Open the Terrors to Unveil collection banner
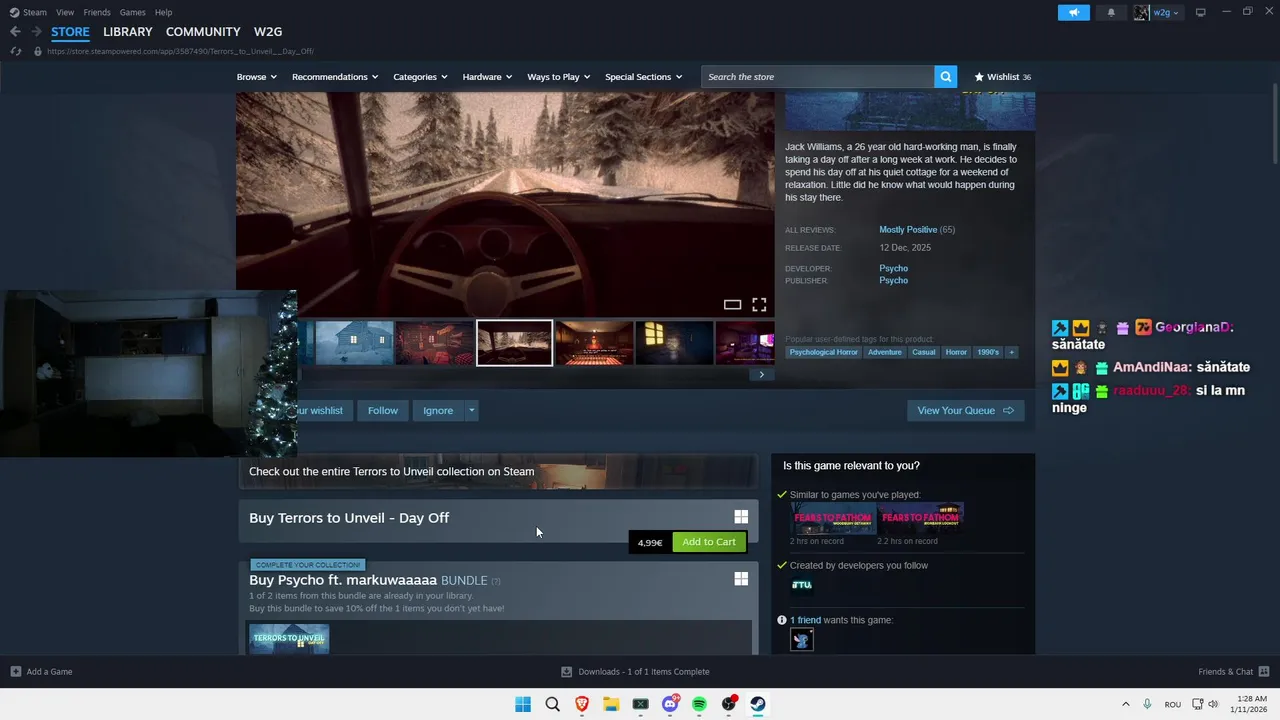Image resolution: width=1280 pixels, height=720 pixels. pos(498,471)
